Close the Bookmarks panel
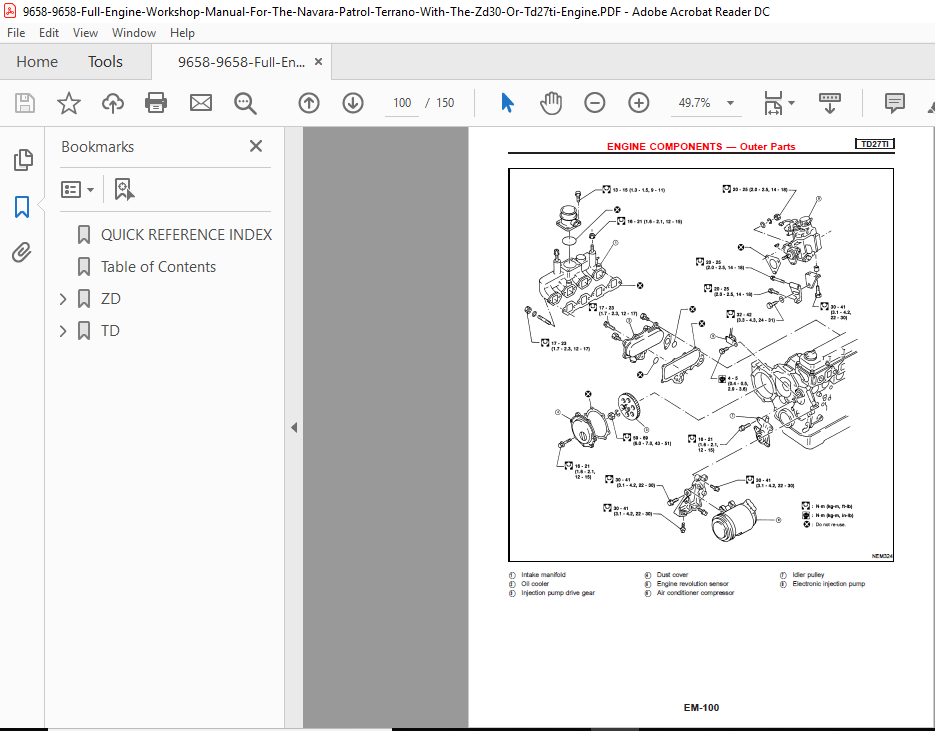This screenshot has height=731, width=935. (256, 146)
